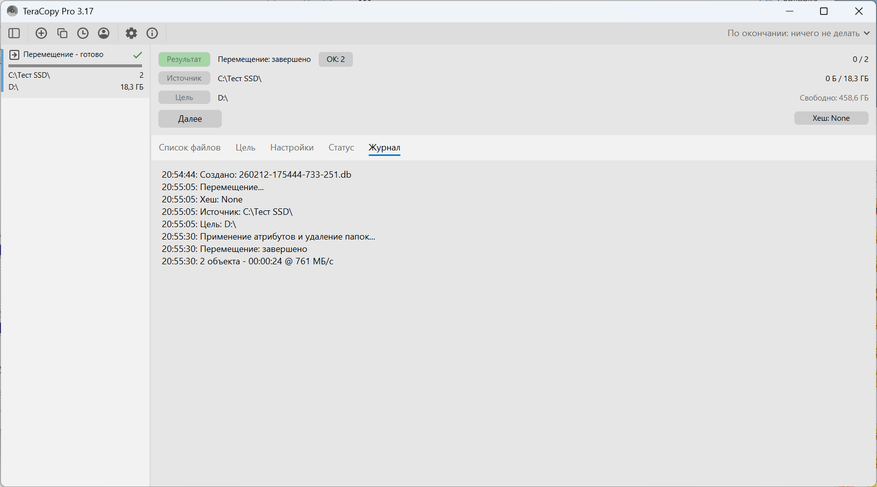
Task: Switch to the 'Список файлов' tab
Action: coord(190,148)
